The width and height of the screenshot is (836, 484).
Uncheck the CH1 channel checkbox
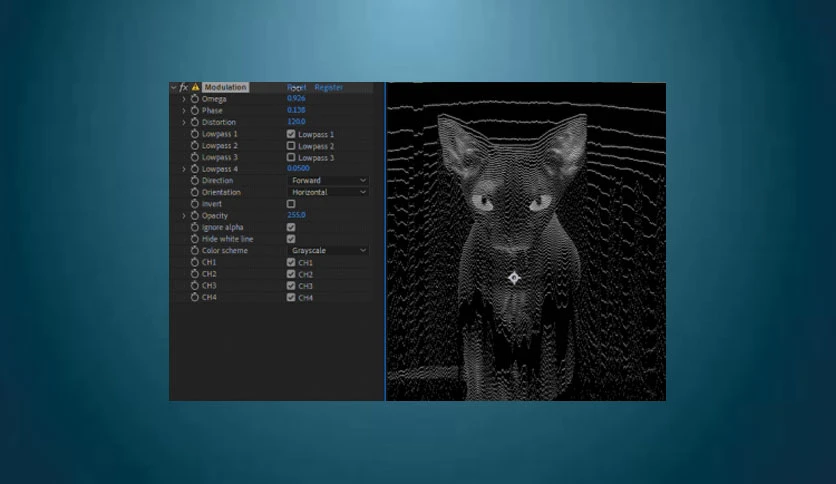click(291, 262)
